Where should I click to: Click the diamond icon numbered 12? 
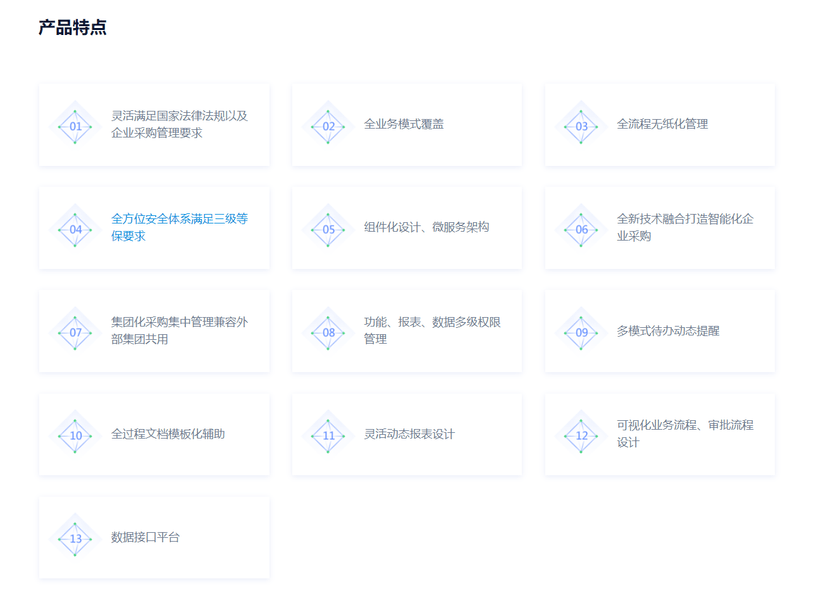[x=581, y=435]
